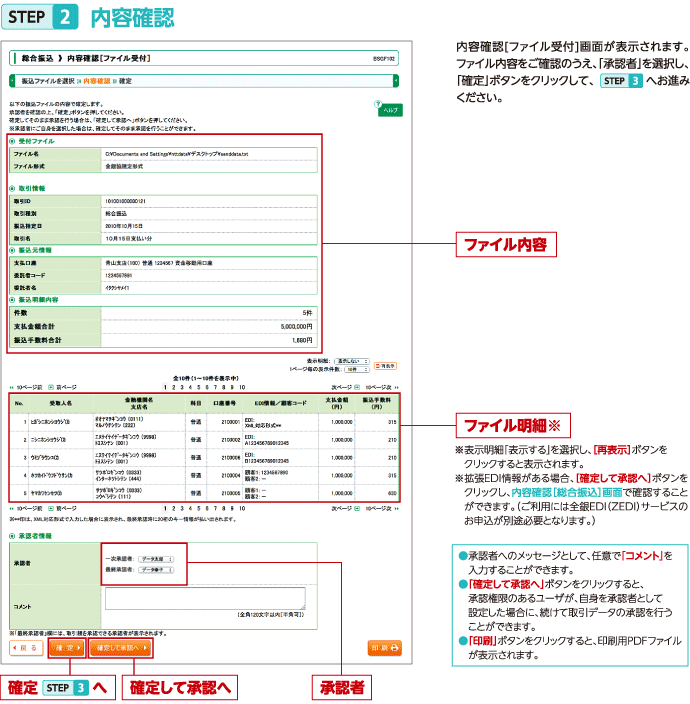Click the 受取人名 column header
690x704 pixels.
[61, 403]
